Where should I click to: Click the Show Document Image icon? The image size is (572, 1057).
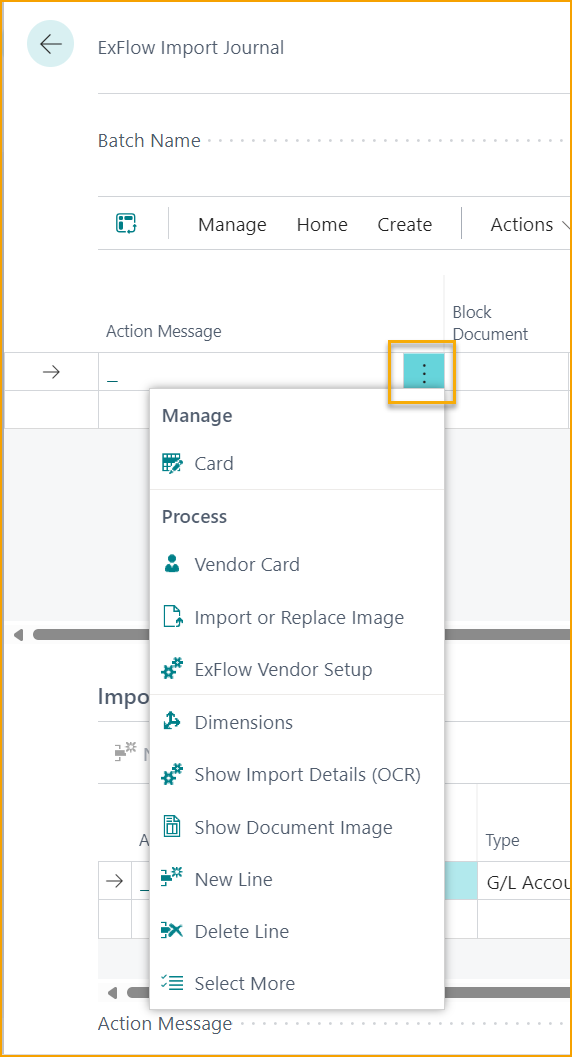pyautogui.click(x=172, y=826)
